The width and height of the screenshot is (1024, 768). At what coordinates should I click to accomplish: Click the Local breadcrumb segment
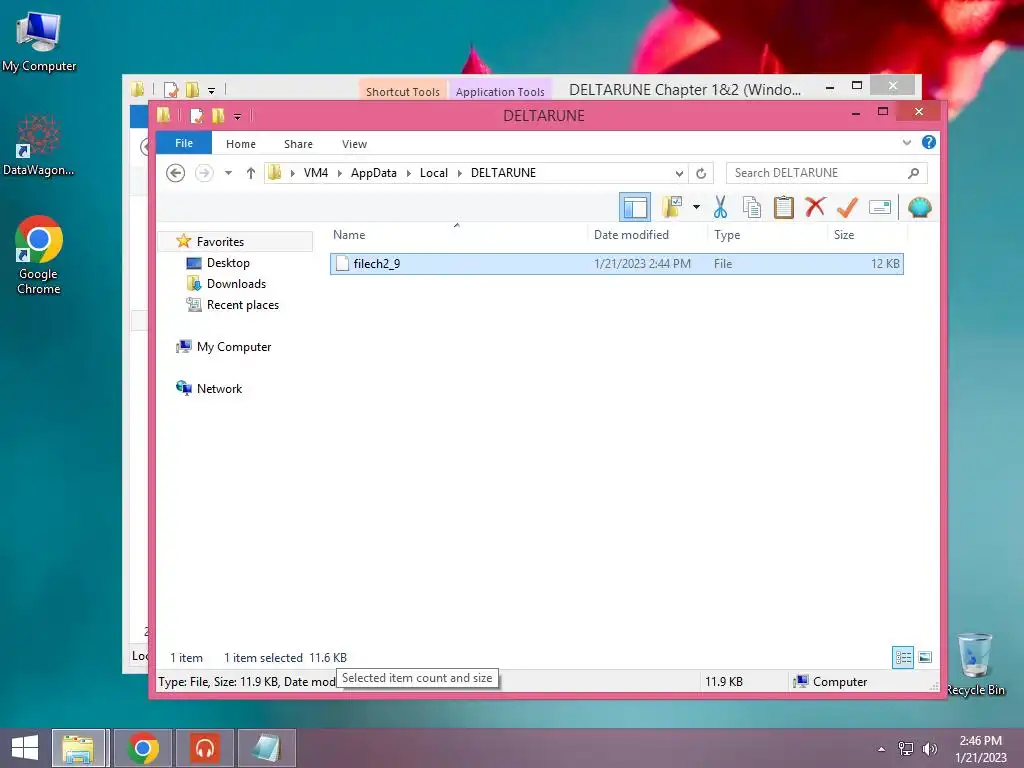(x=434, y=173)
